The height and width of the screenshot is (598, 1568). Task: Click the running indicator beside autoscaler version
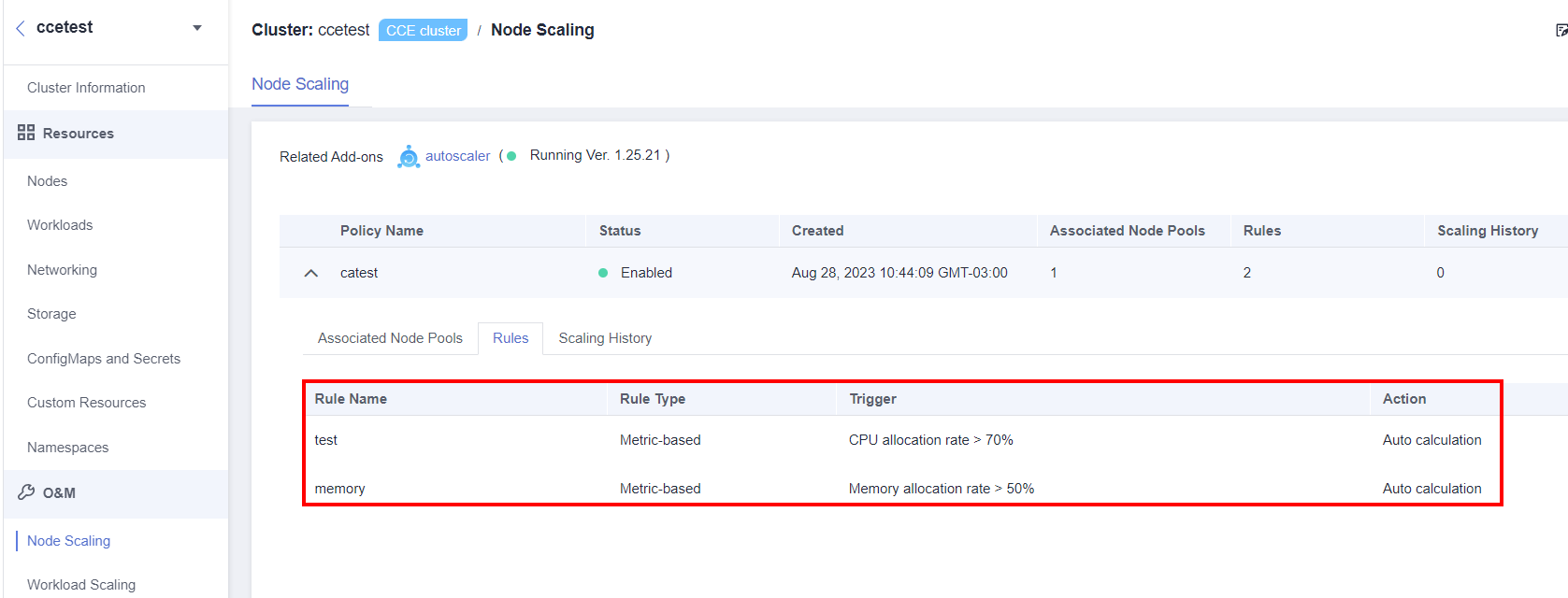tap(511, 155)
